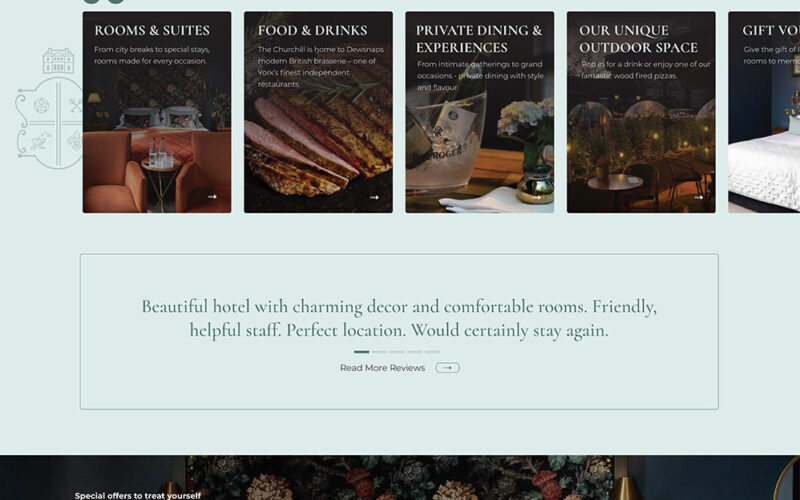Screen dimensions: 800x500
Task: Open the Food & Drinks heading
Action: tap(312, 31)
